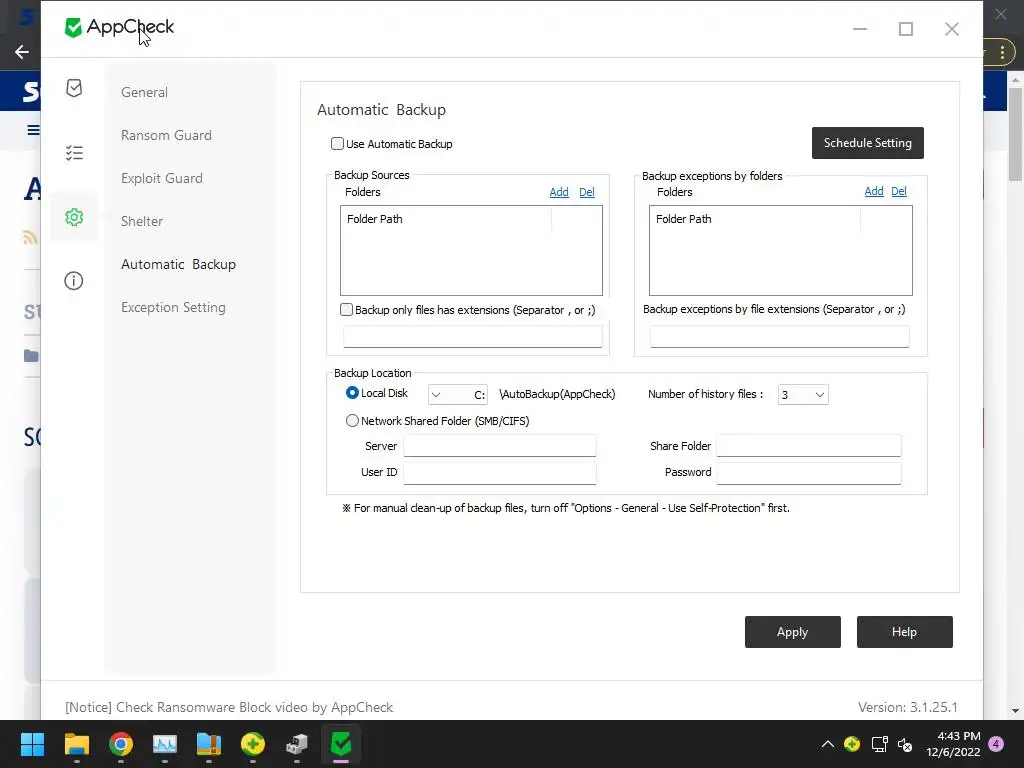Open the Number of history files dropdown
Viewport: 1024px width, 768px height.
(x=803, y=394)
